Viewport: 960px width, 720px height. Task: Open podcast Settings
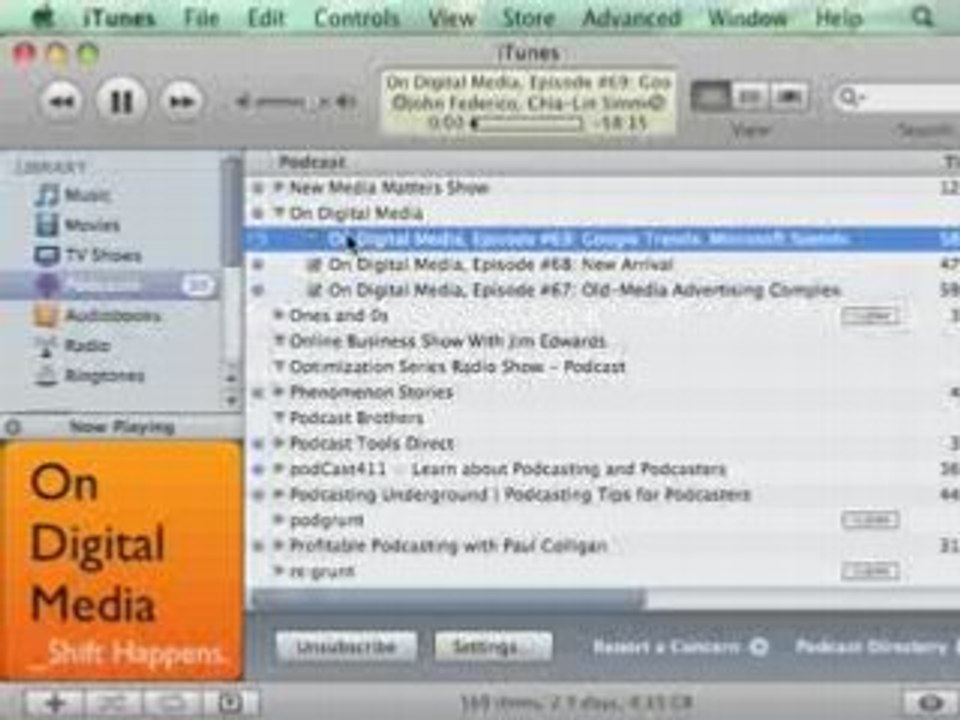pyautogui.click(x=493, y=647)
